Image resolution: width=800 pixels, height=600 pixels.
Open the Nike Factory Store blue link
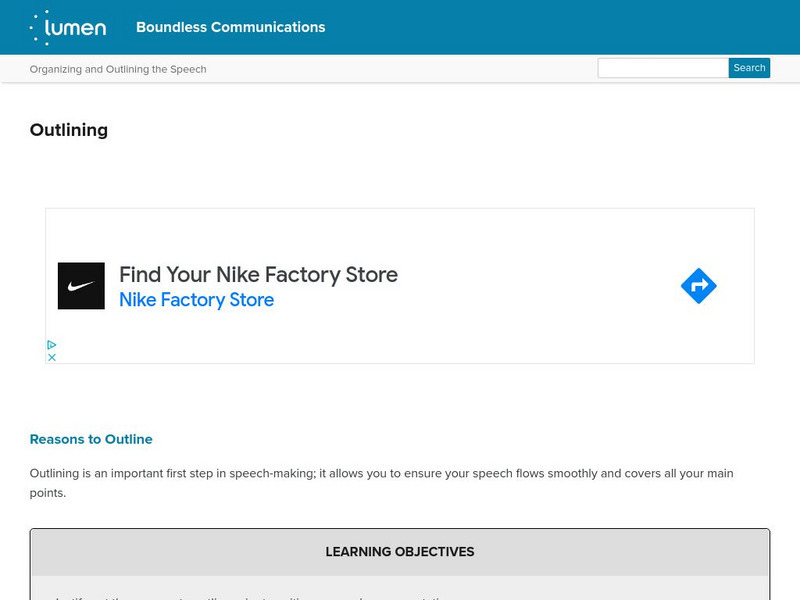point(196,300)
